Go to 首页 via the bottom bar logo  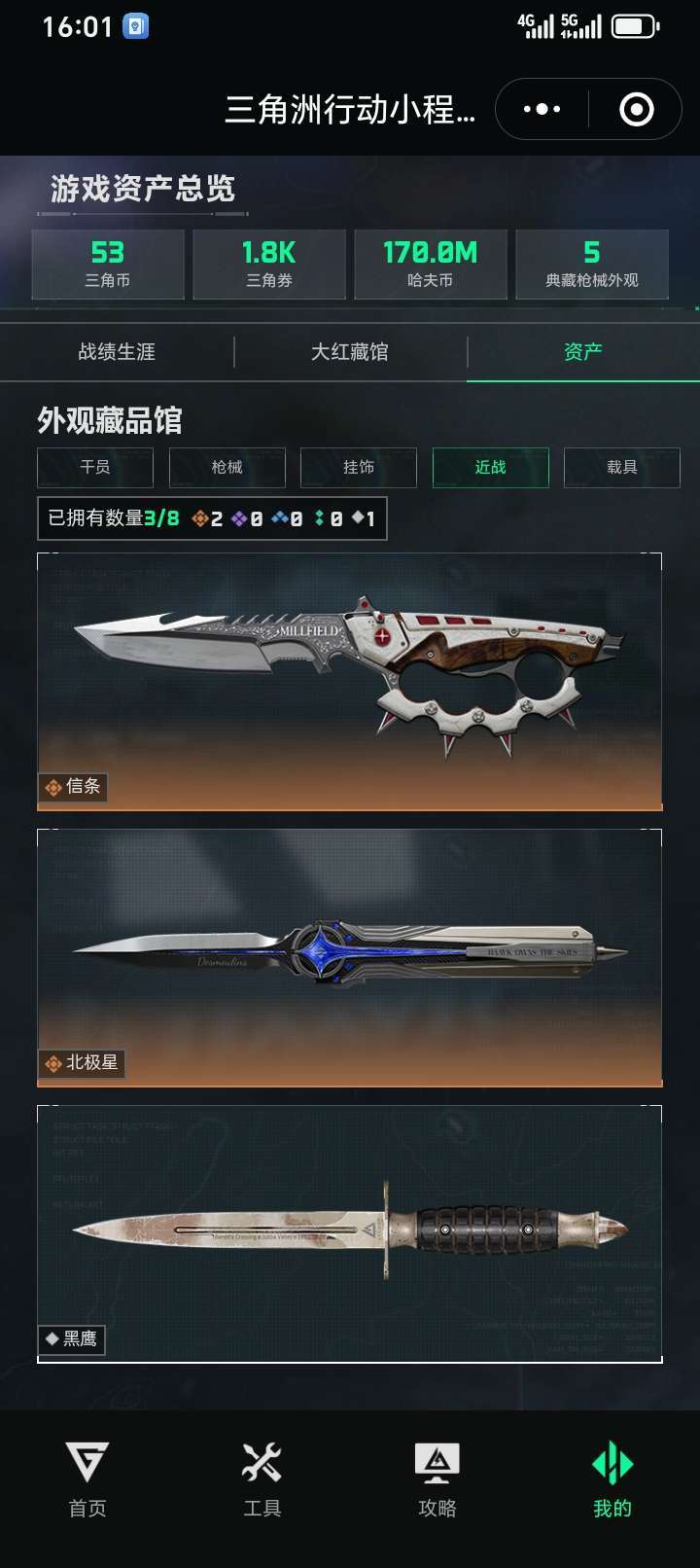click(x=87, y=1461)
